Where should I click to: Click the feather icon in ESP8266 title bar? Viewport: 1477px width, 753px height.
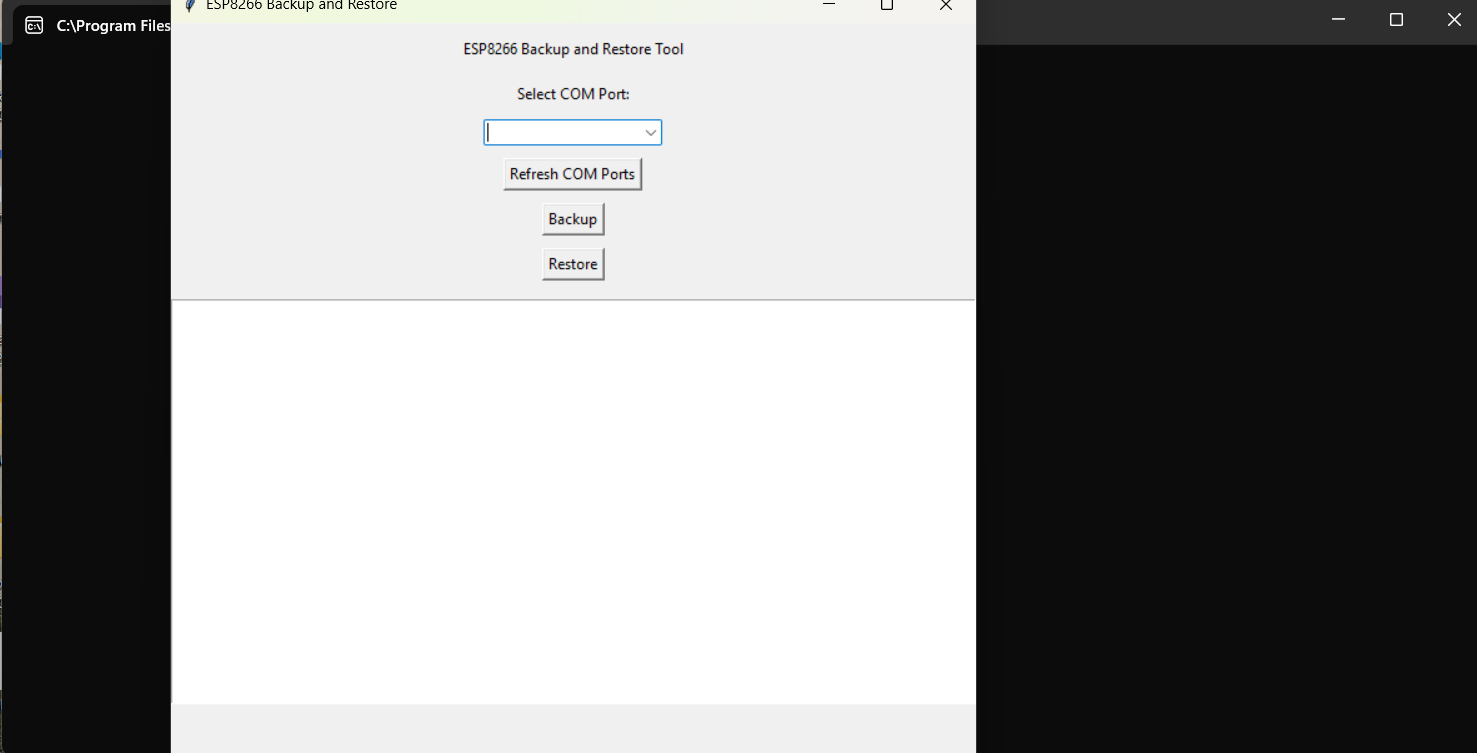(x=190, y=5)
